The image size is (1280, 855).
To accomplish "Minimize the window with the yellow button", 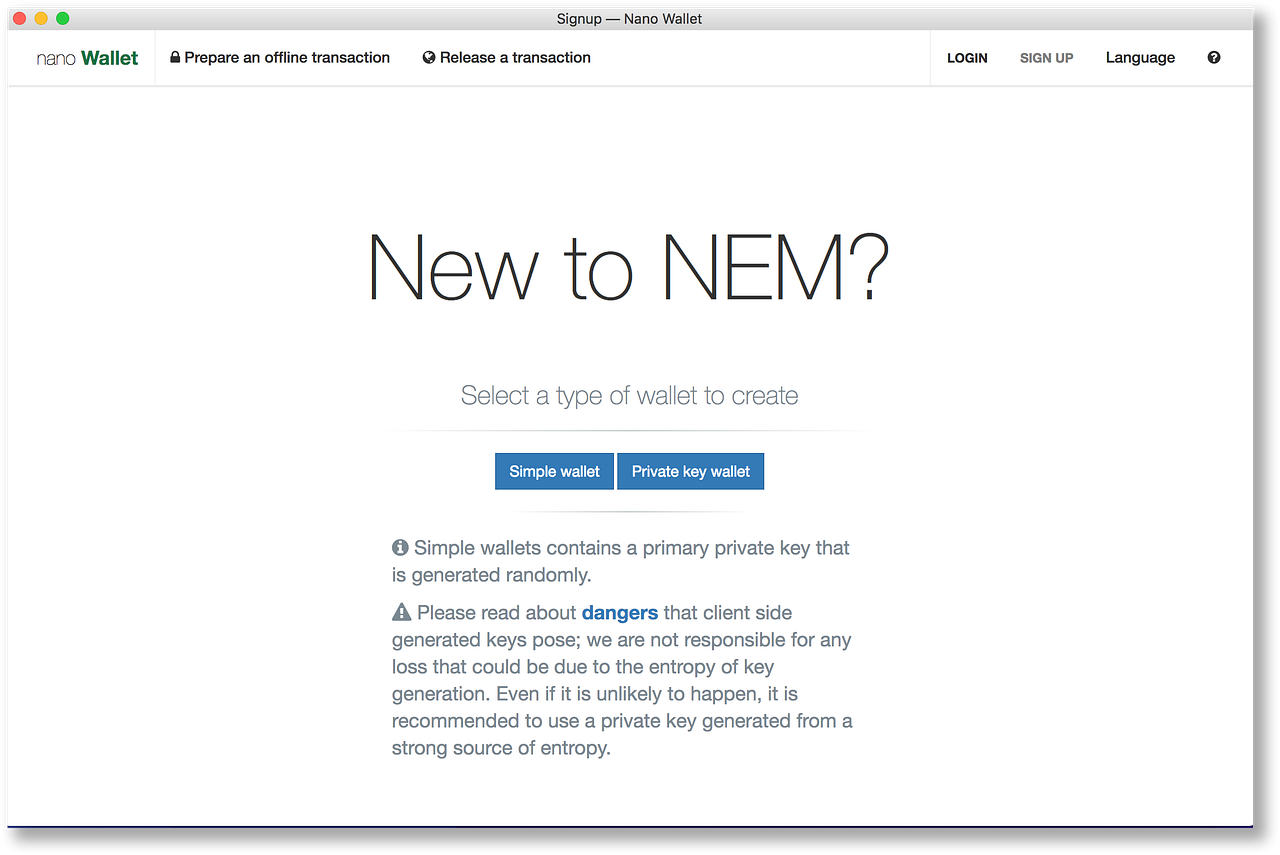I will pos(40,18).
